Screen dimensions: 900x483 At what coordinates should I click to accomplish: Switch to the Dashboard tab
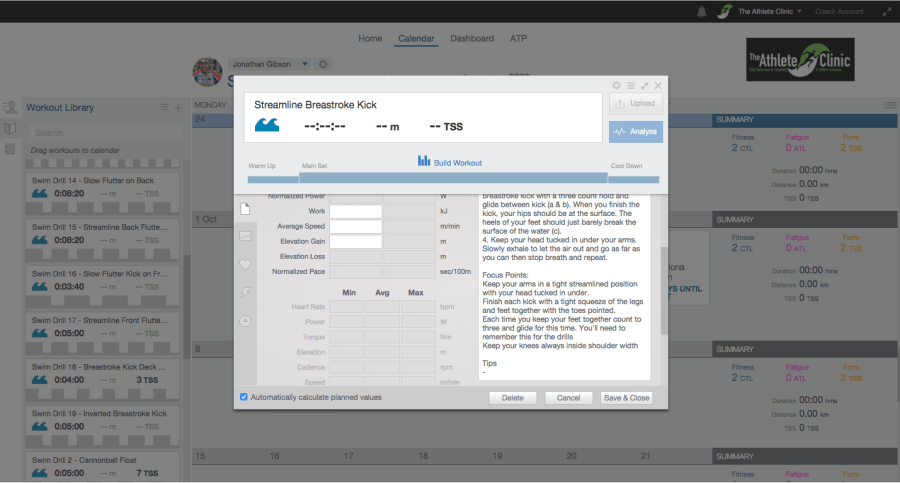click(471, 39)
